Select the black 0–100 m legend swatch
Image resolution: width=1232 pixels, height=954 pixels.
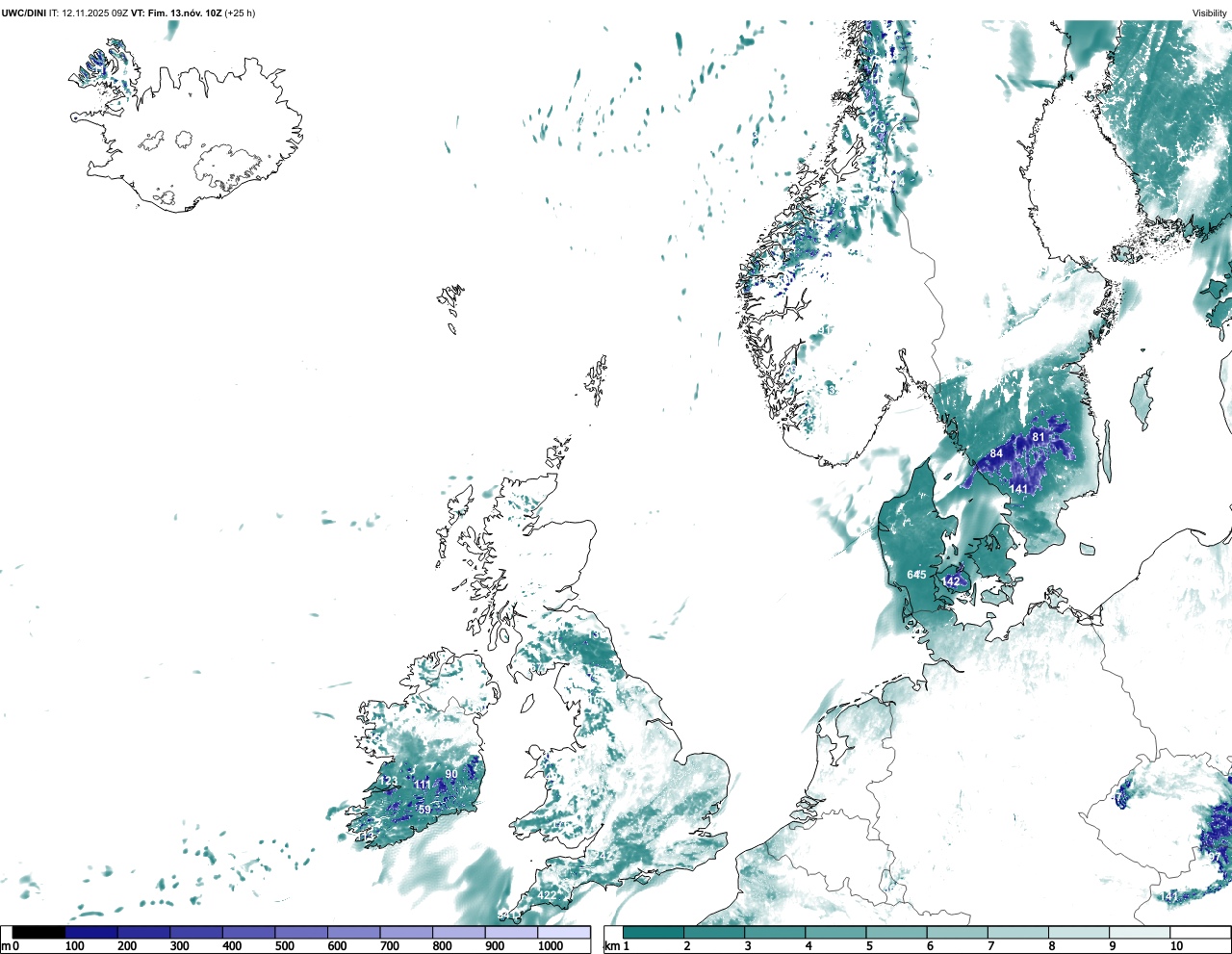[38, 932]
